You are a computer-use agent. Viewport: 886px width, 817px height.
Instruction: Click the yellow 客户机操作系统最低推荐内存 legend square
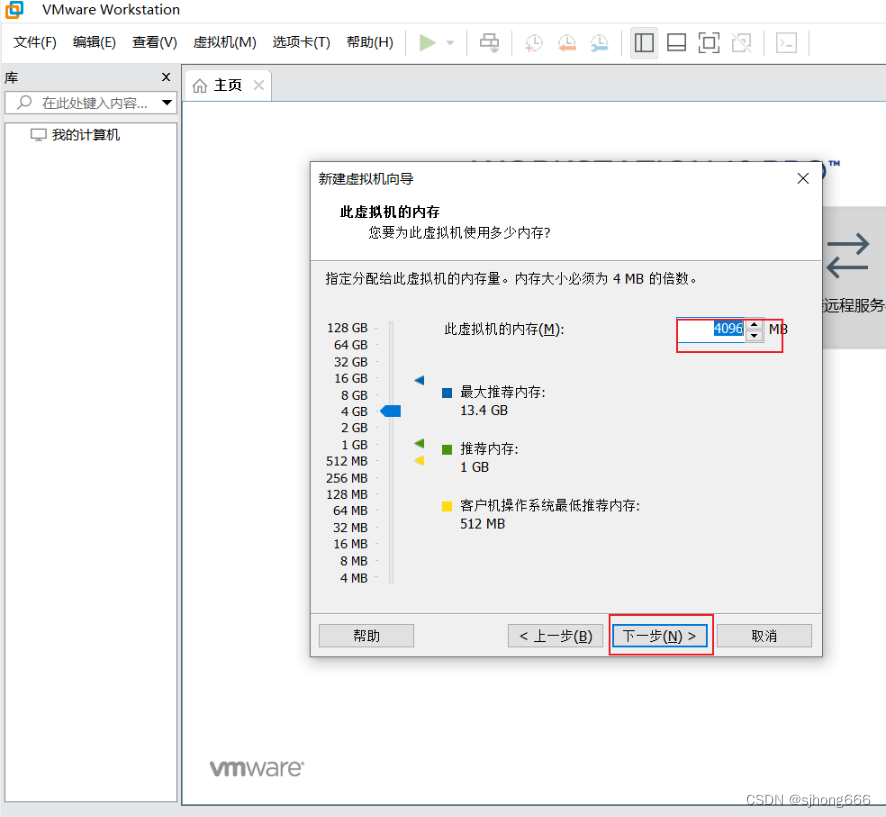[447, 506]
